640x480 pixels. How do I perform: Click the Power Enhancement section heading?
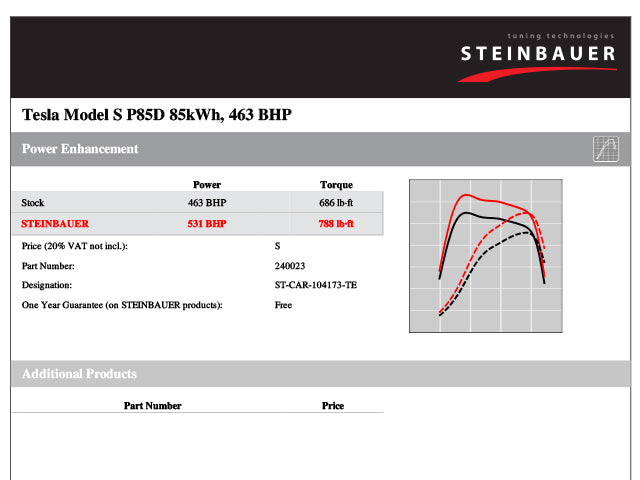pos(80,149)
